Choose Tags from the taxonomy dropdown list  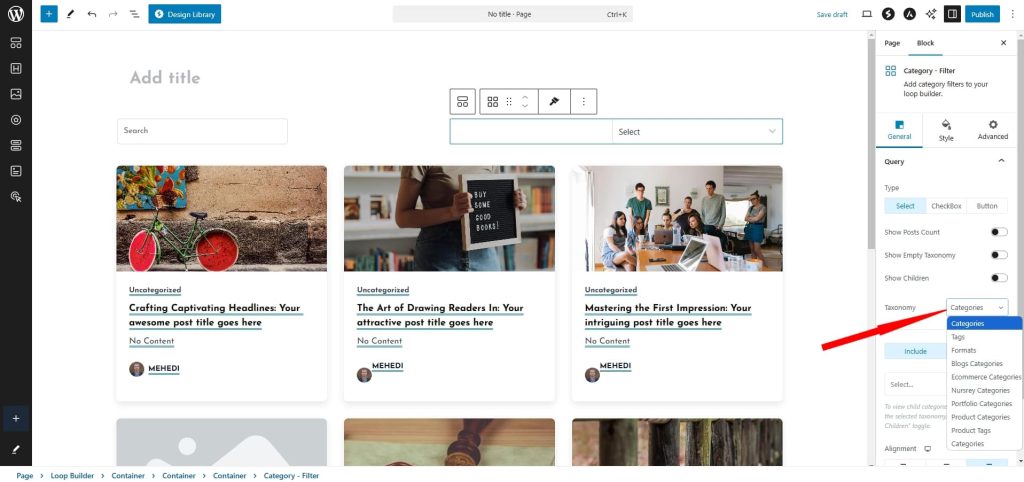[x=958, y=337]
